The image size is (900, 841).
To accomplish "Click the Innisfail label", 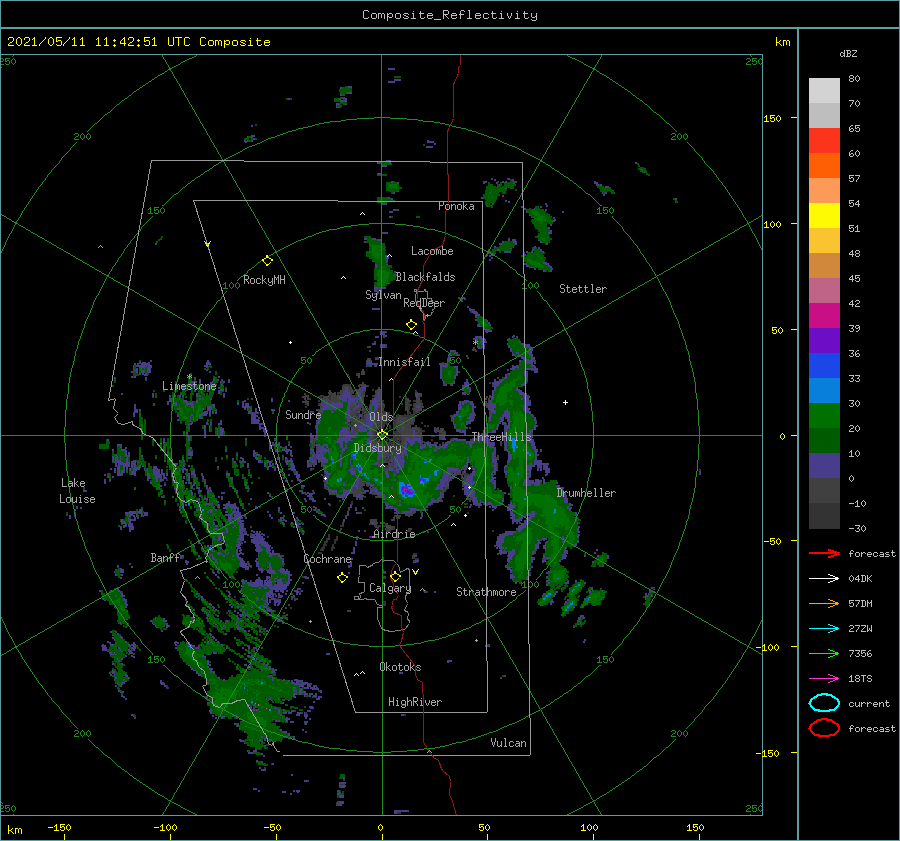I will (x=404, y=362).
